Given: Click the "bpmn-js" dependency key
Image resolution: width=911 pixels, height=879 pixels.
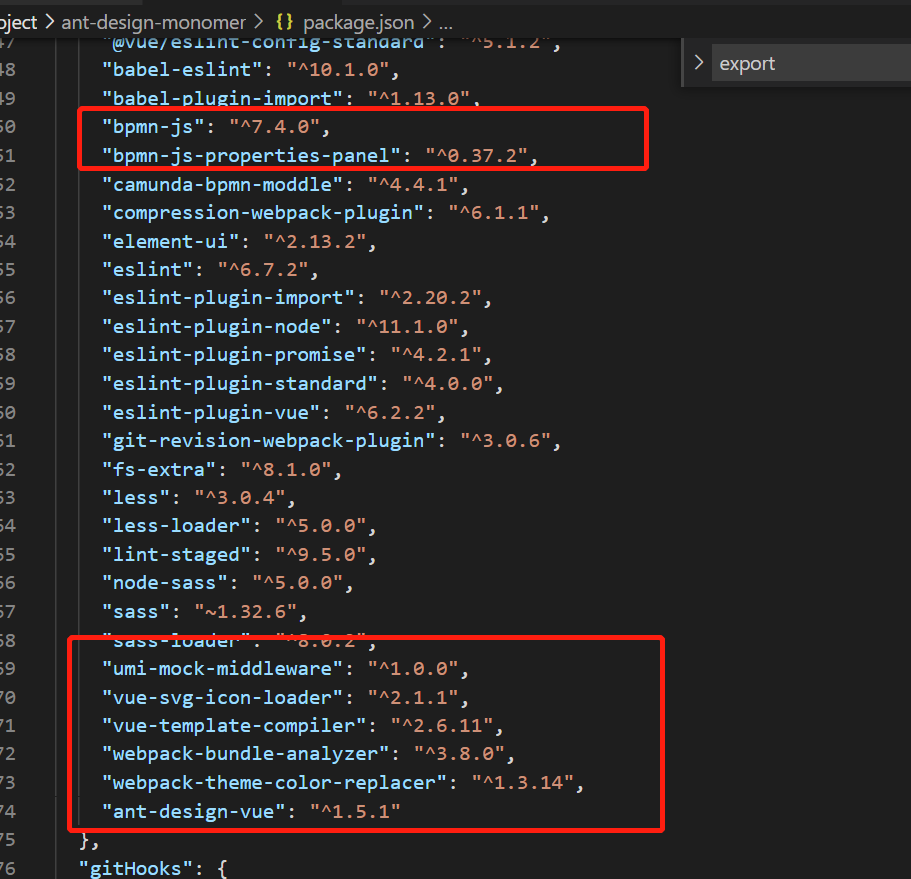Looking at the screenshot, I should pyautogui.click(x=153, y=127).
